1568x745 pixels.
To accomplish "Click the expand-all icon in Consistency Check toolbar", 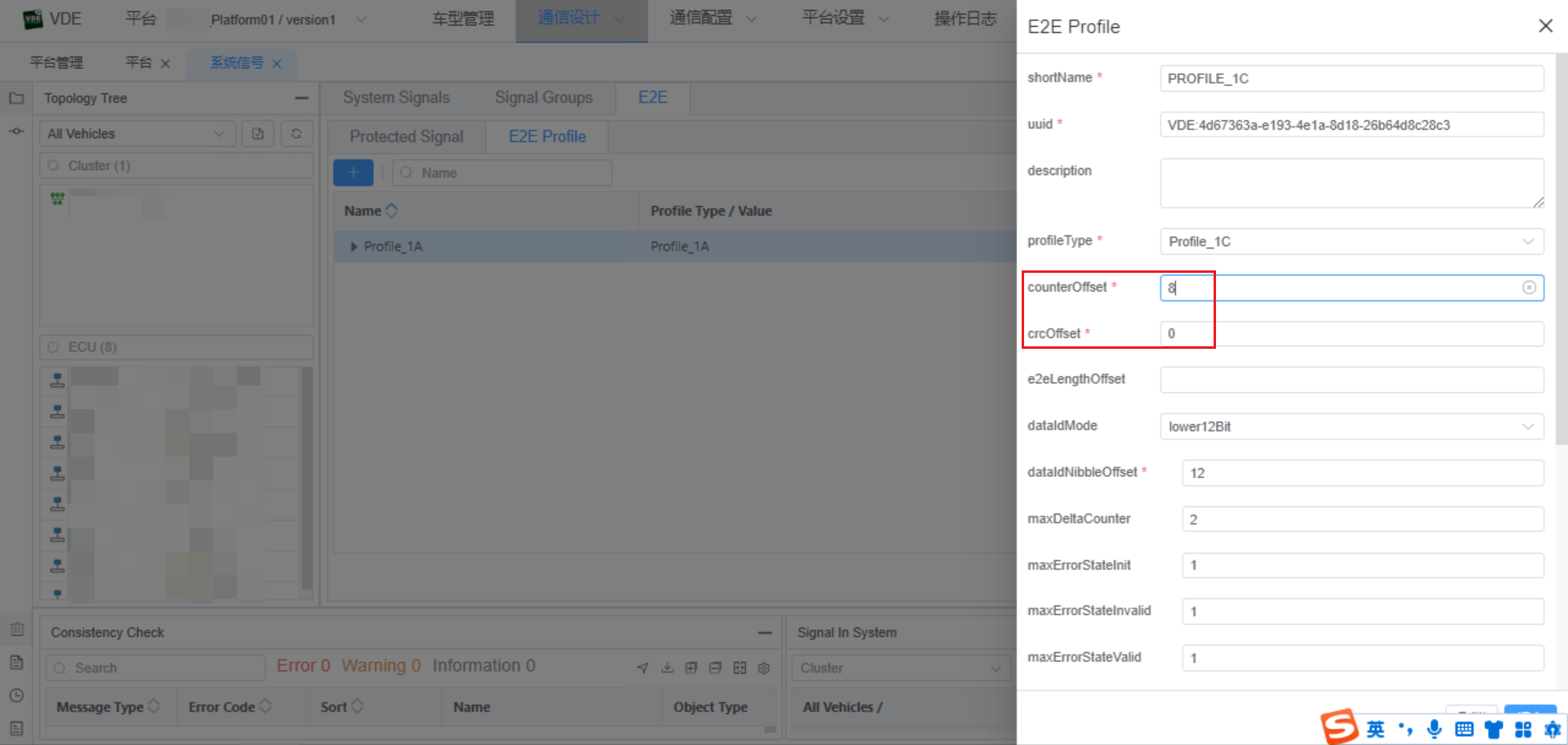I will 691,668.
